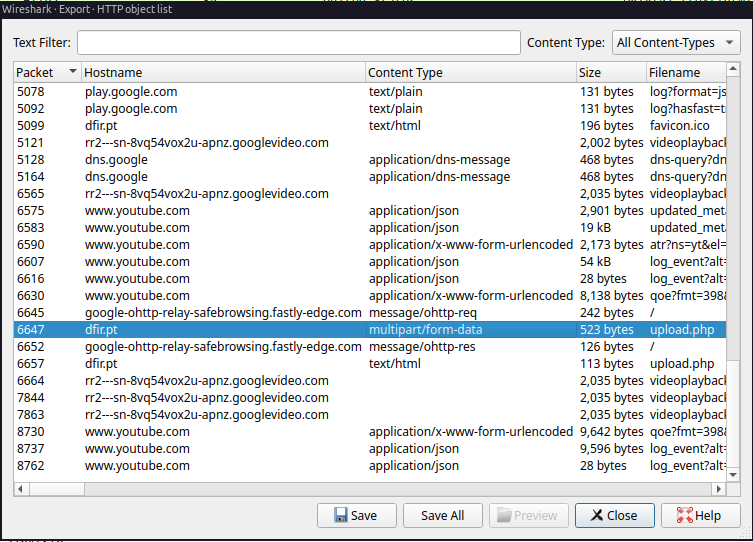
Task: Sort by the Size column header
Action: 611,72
